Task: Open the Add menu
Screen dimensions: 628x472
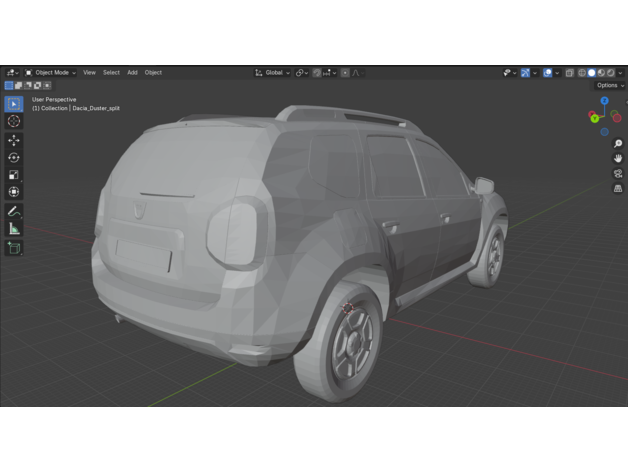Action: 132,73
